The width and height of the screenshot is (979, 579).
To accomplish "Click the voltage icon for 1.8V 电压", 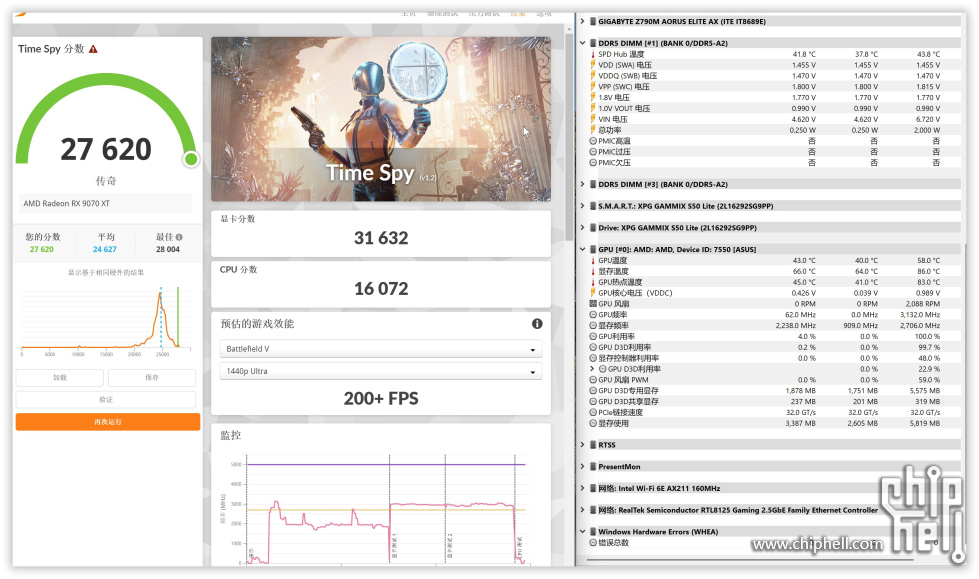I will point(593,97).
